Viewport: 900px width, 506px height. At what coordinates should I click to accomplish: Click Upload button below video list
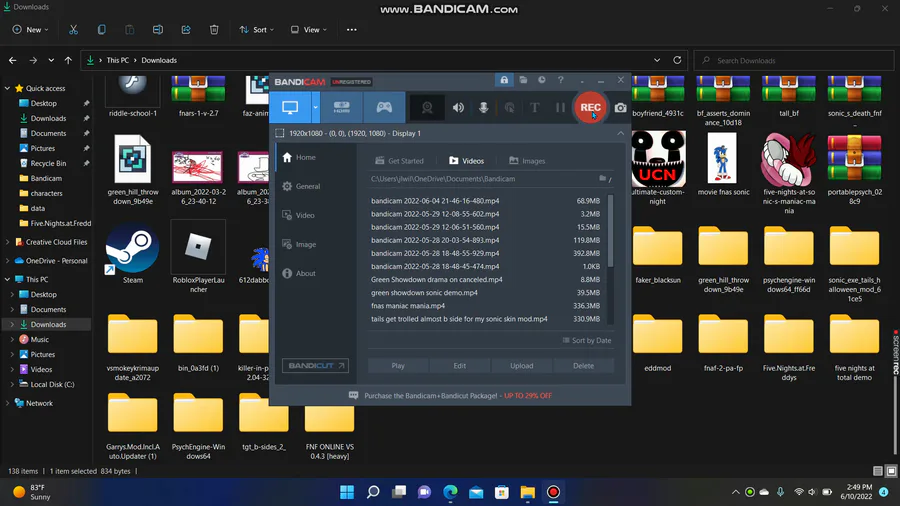[522, 365]
